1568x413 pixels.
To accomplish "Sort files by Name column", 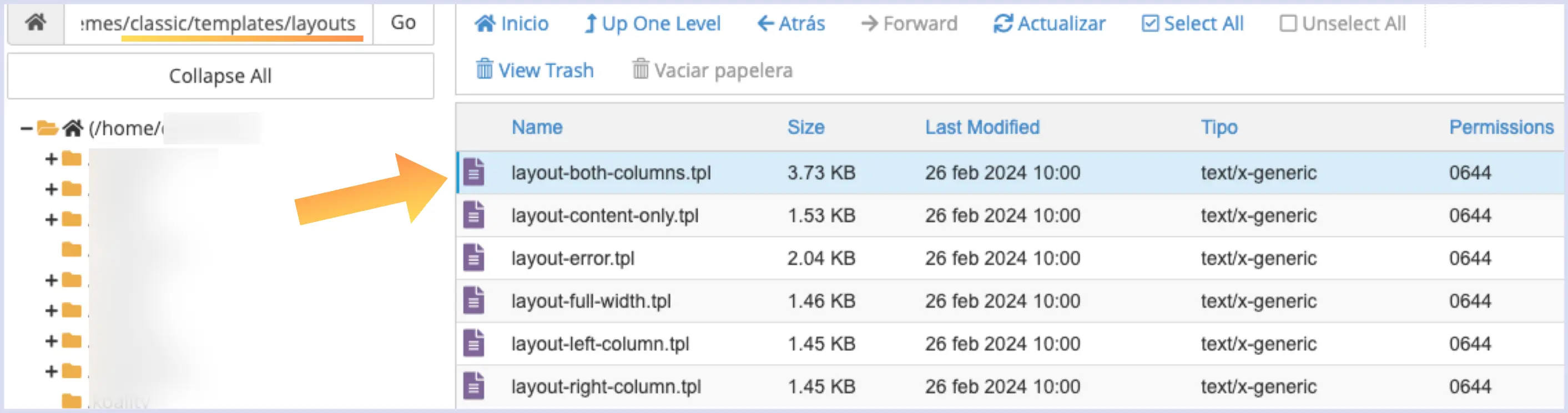I will click(x=537, y=127).
